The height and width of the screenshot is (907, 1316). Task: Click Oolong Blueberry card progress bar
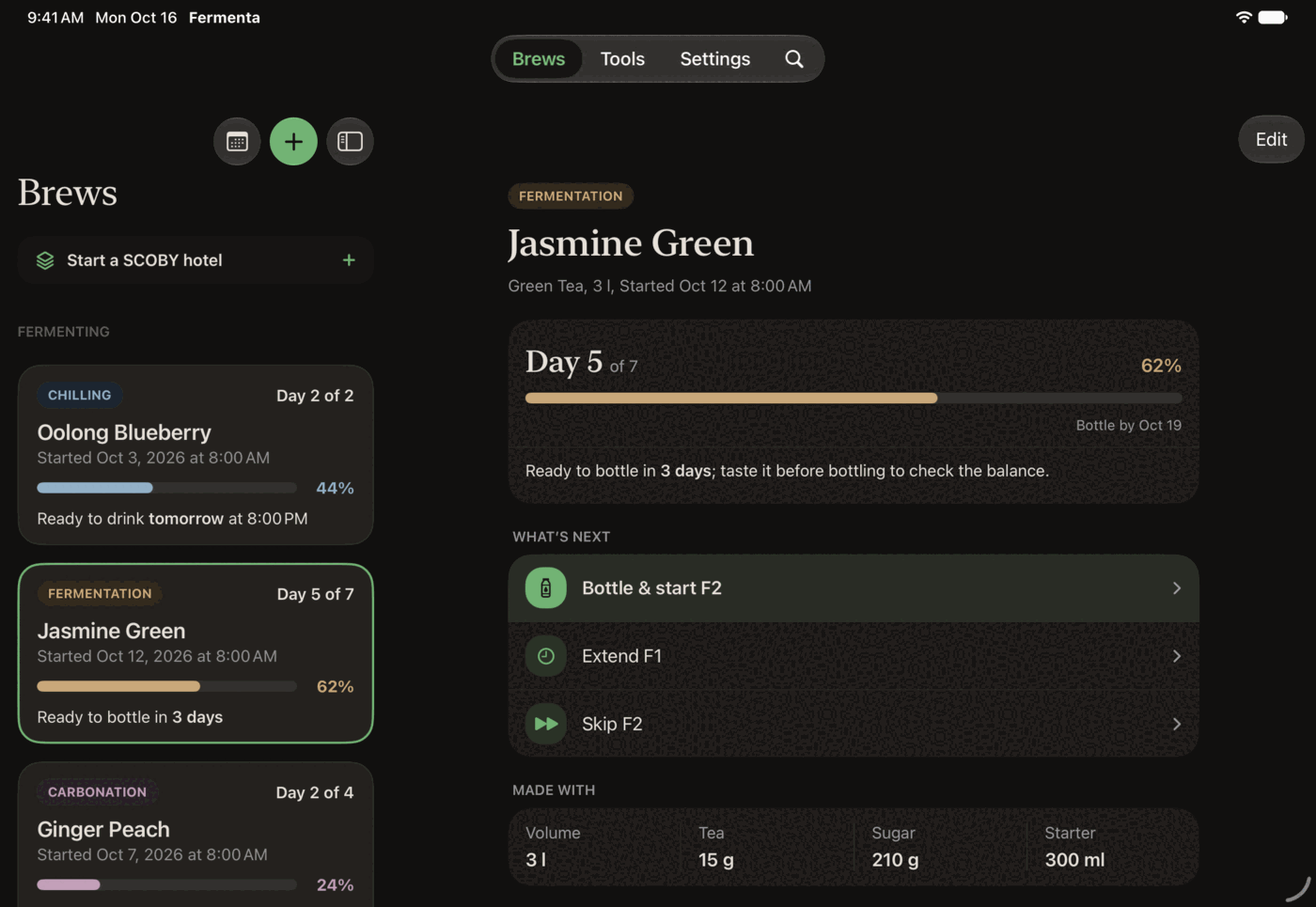coord(166,488)
